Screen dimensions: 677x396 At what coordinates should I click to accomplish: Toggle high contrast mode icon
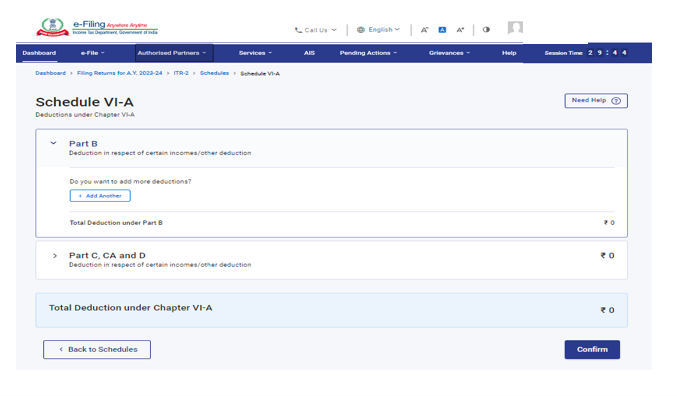click(486, 29)
